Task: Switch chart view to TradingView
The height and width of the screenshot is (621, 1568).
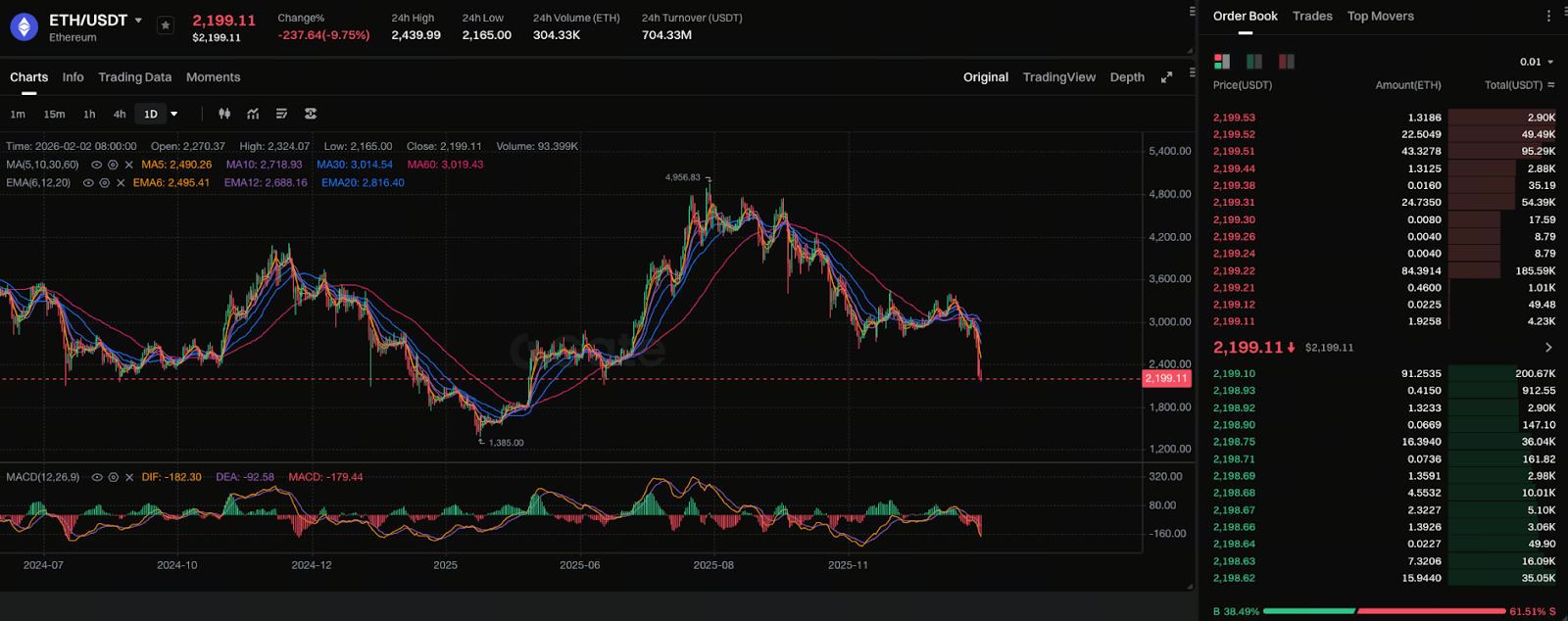Action: (1058, 77)
